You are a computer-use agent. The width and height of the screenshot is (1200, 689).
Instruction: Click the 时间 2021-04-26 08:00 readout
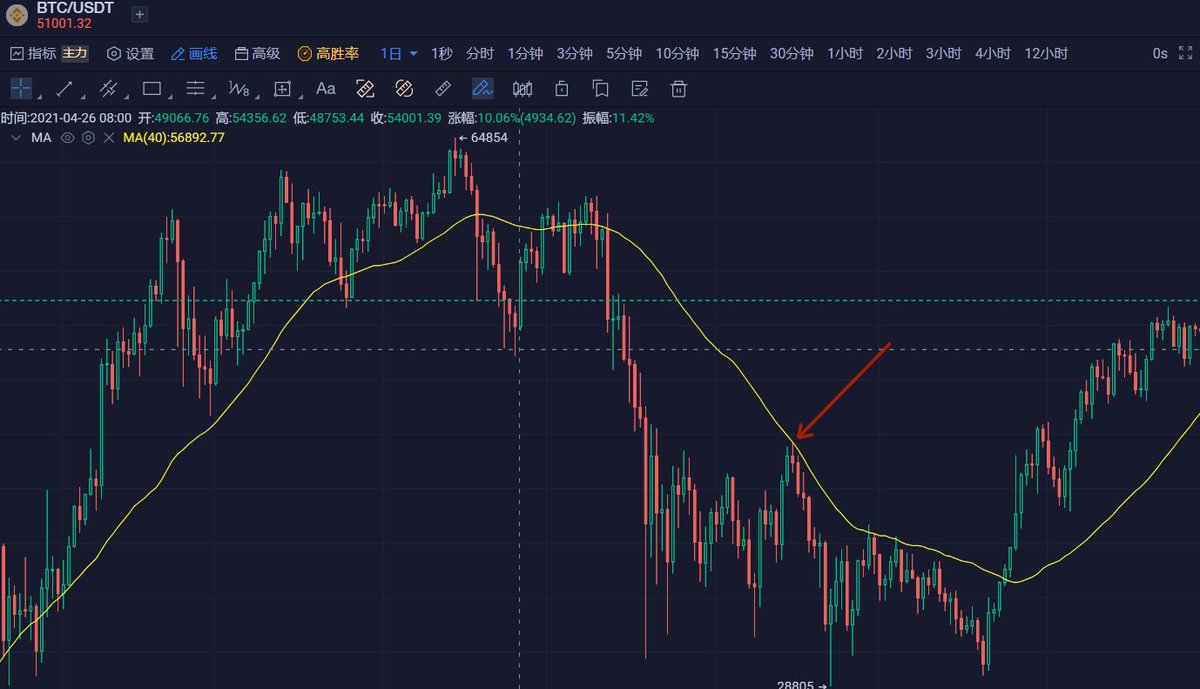pyautogui.click(x=66, y=118)
